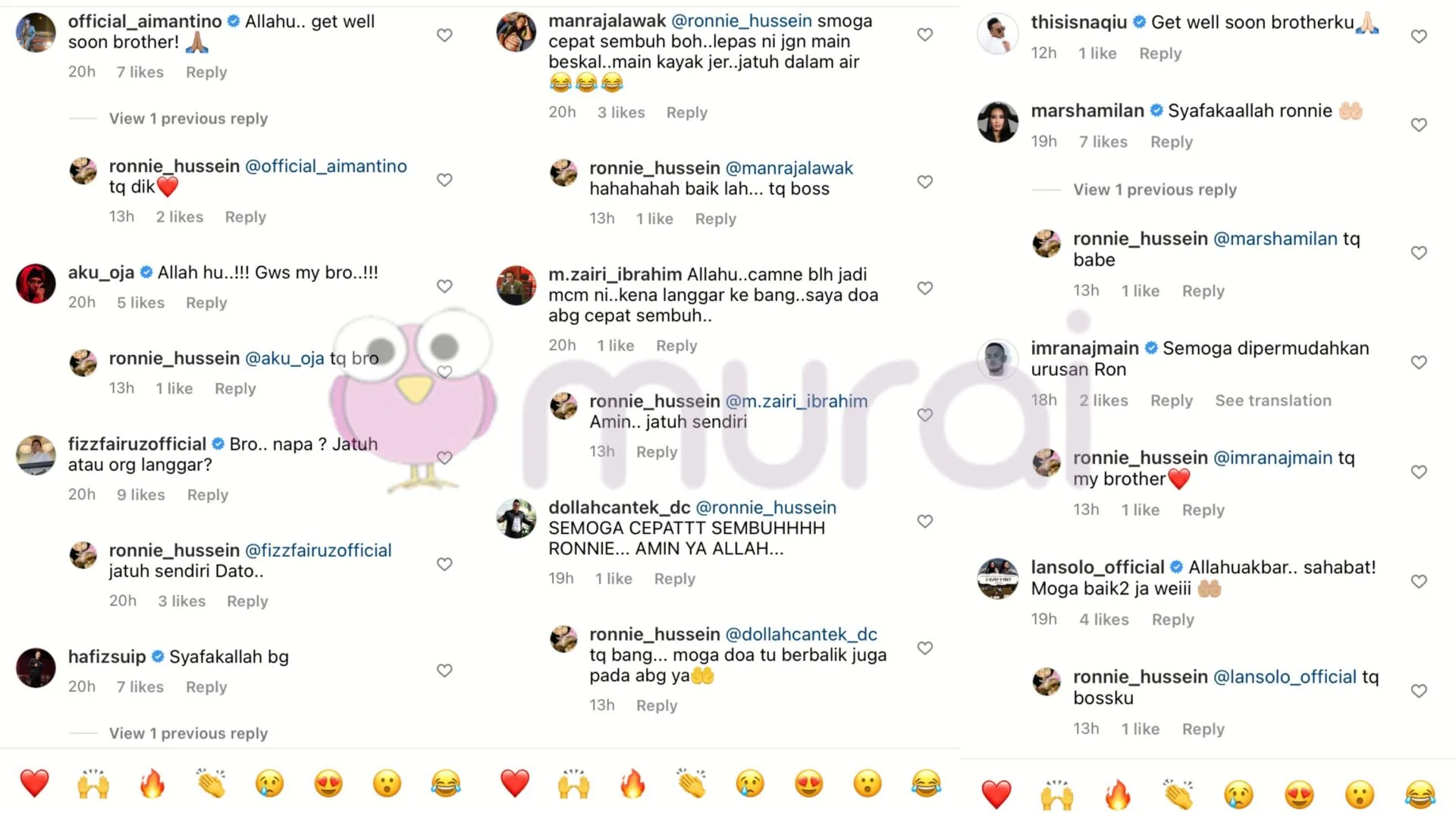This screenshot has width=1456, height=819.
Task: Like manrajalawak's comment with heart icon
Action: click(924, 35)
